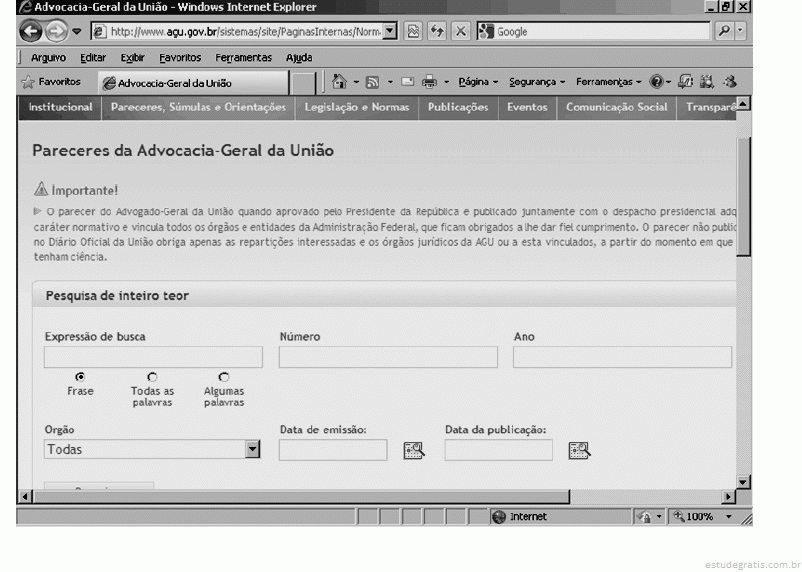Click the Print icon

(x=430, y=82)
